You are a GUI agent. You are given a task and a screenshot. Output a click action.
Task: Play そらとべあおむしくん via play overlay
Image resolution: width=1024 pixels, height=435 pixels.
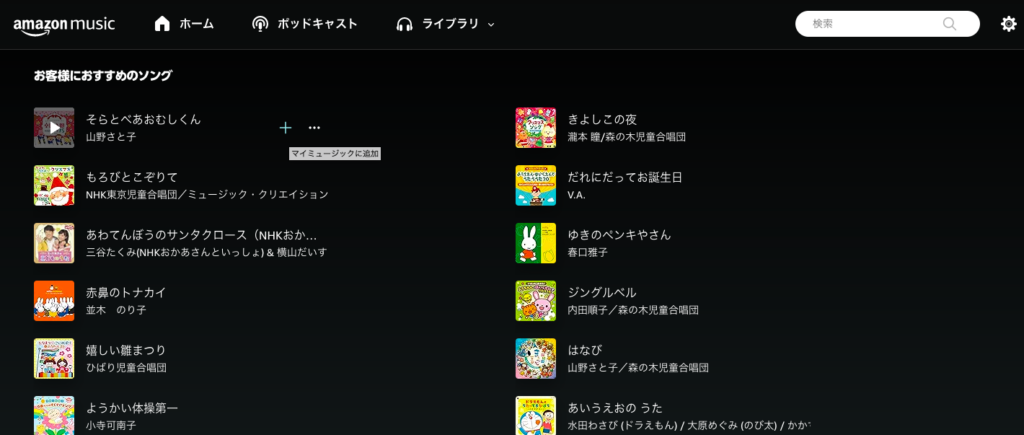coord(54,127)
